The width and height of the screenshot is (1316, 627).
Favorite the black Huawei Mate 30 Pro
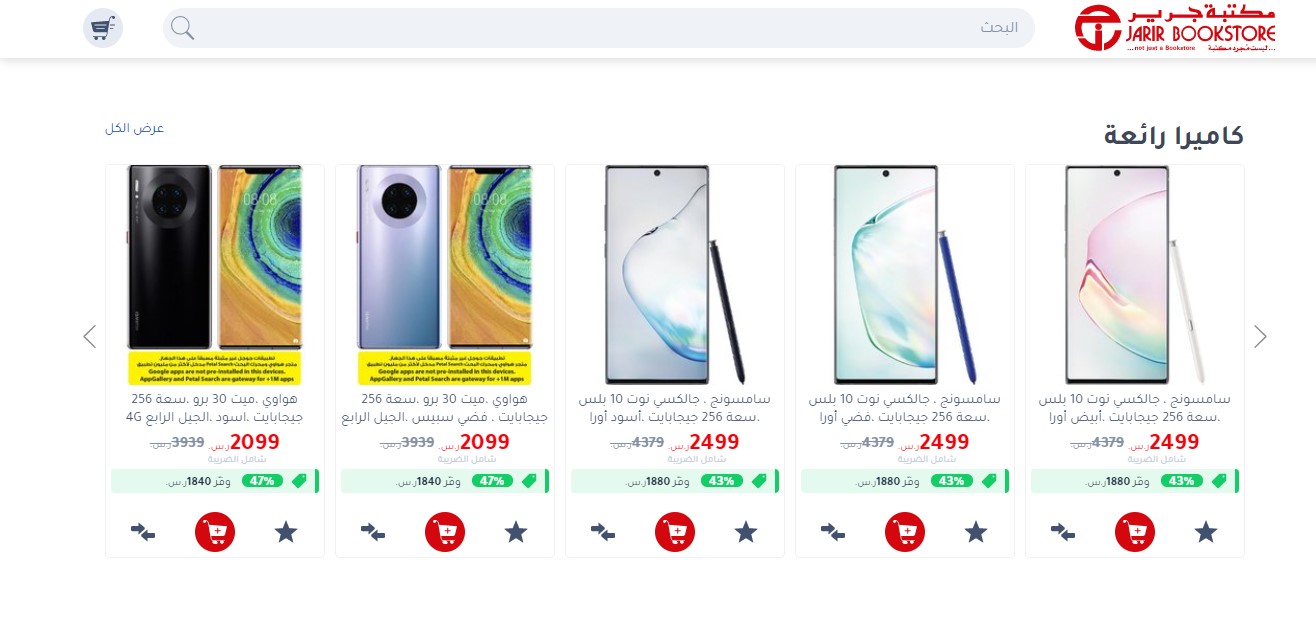(286, 532)
